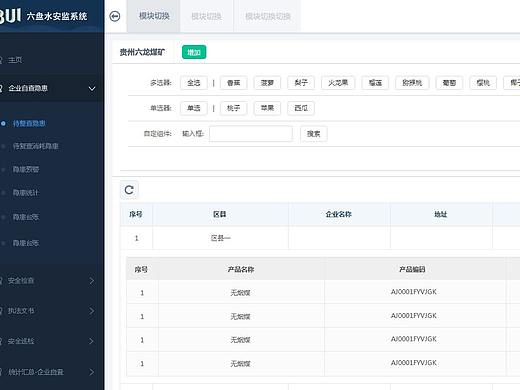Screen dimensions: 520x390
Task: Click the 区县 column header
Action: click(220, 214)
